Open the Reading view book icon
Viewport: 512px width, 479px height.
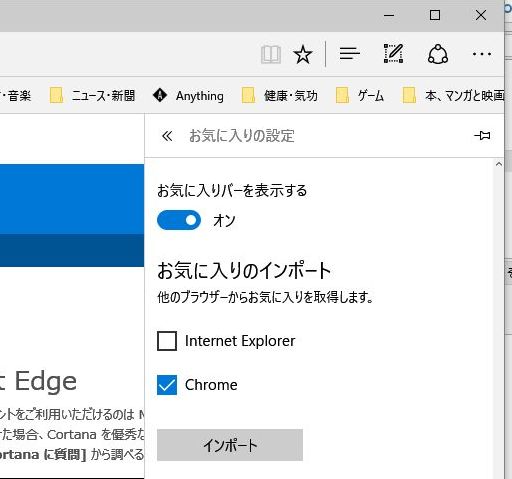(x=271, y=54)
